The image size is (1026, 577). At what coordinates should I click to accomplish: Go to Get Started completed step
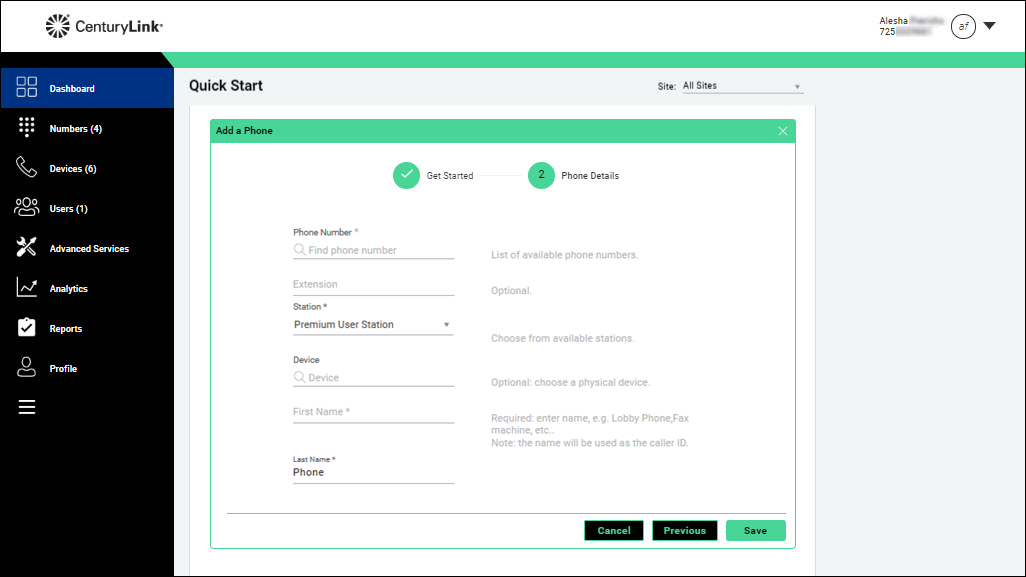pos(407,175)
